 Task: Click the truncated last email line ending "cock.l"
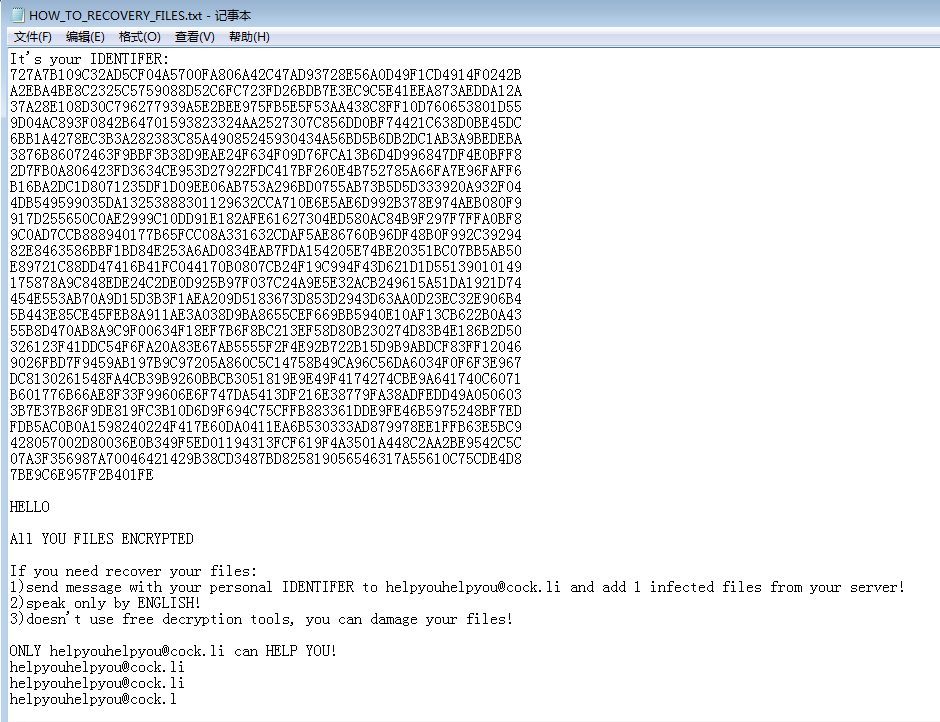point(93,699)
